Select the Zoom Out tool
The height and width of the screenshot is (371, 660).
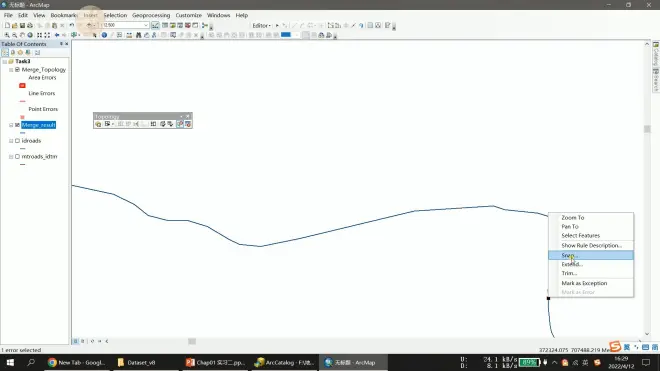coord(14,35)
